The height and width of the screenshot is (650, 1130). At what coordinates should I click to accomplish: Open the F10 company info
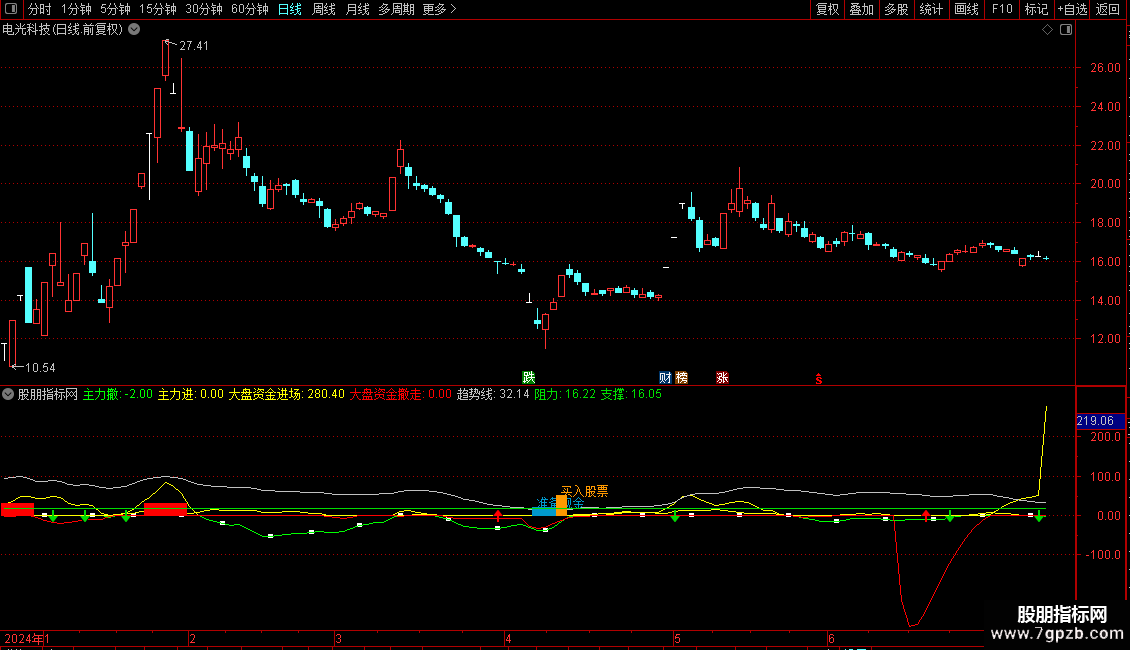click(x=1002, y=9)
